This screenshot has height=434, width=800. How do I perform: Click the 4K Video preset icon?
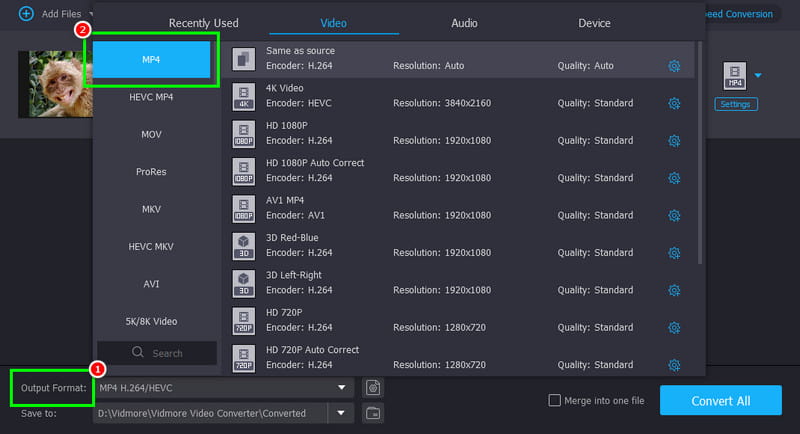click(x=244, y=97)
